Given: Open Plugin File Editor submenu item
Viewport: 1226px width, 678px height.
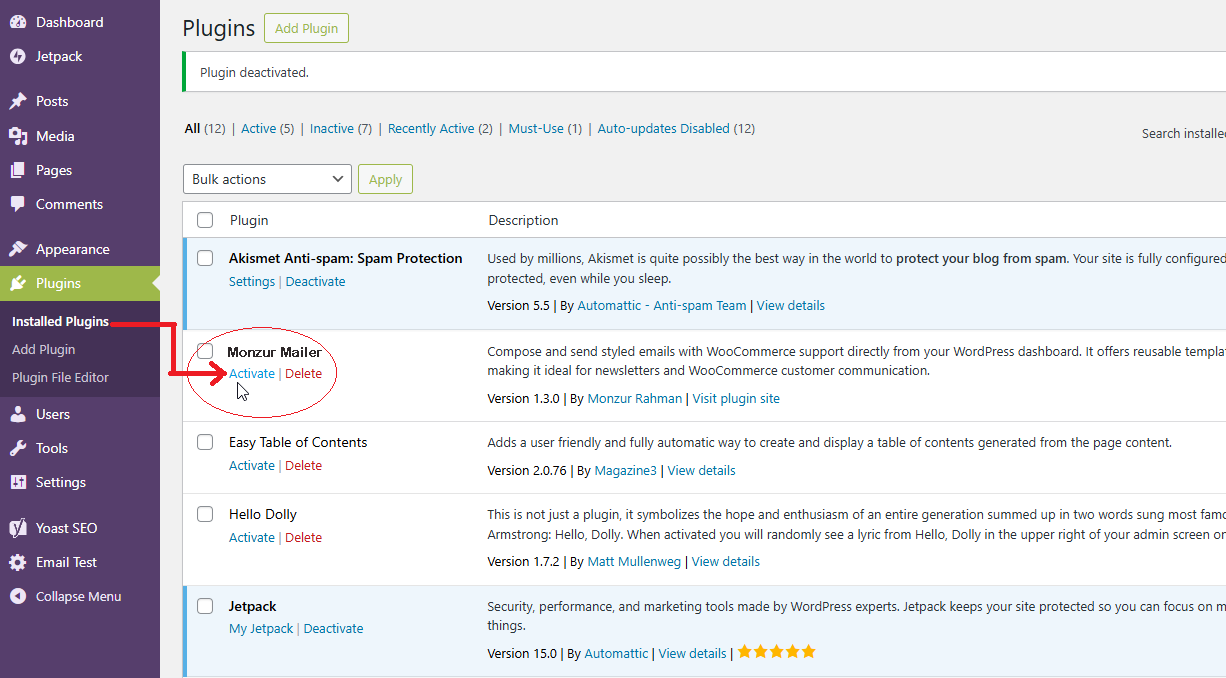Looking at the screenshot, I should [60, 377].
